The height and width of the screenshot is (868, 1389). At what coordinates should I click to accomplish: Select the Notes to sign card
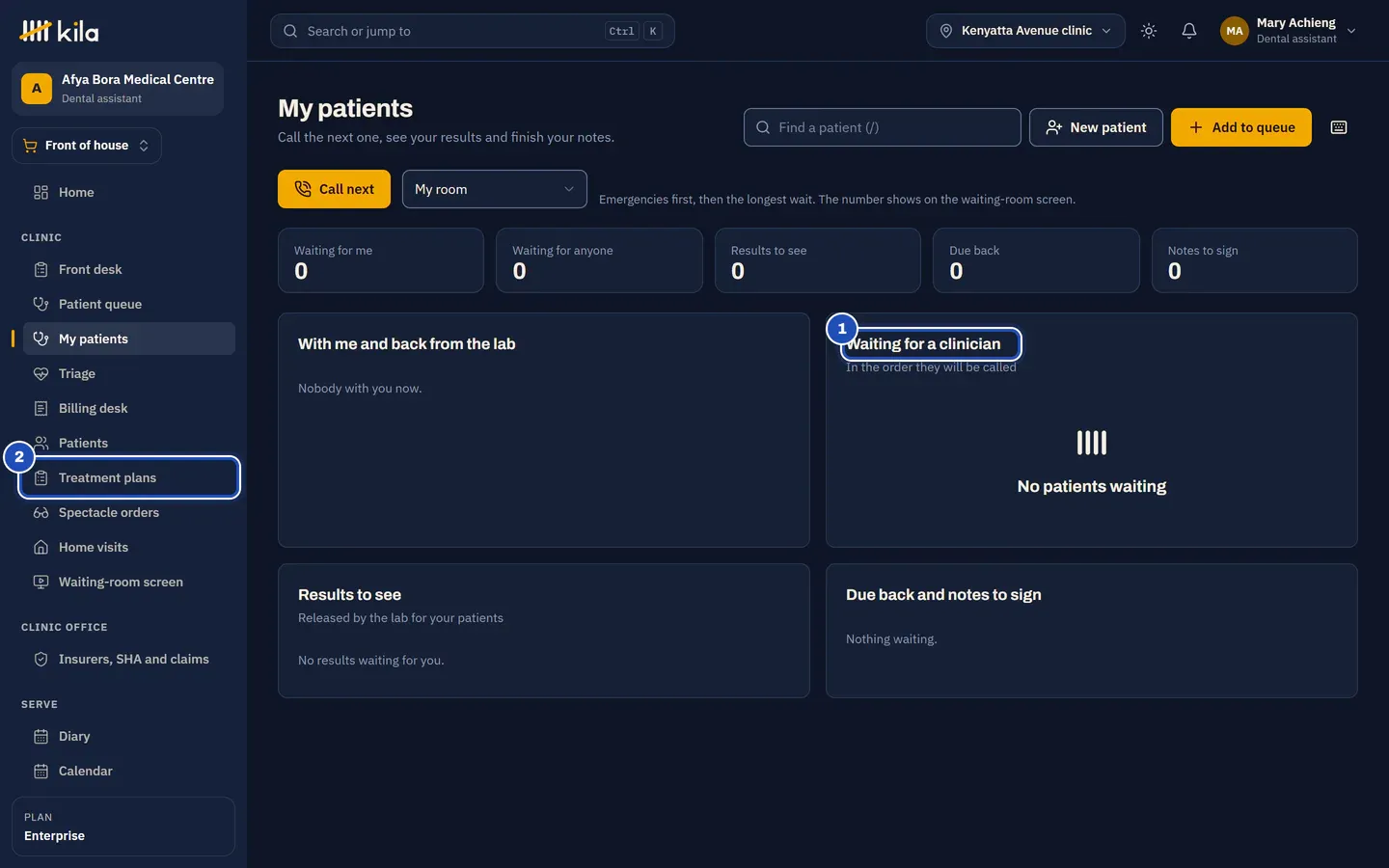click(1255, 260)
